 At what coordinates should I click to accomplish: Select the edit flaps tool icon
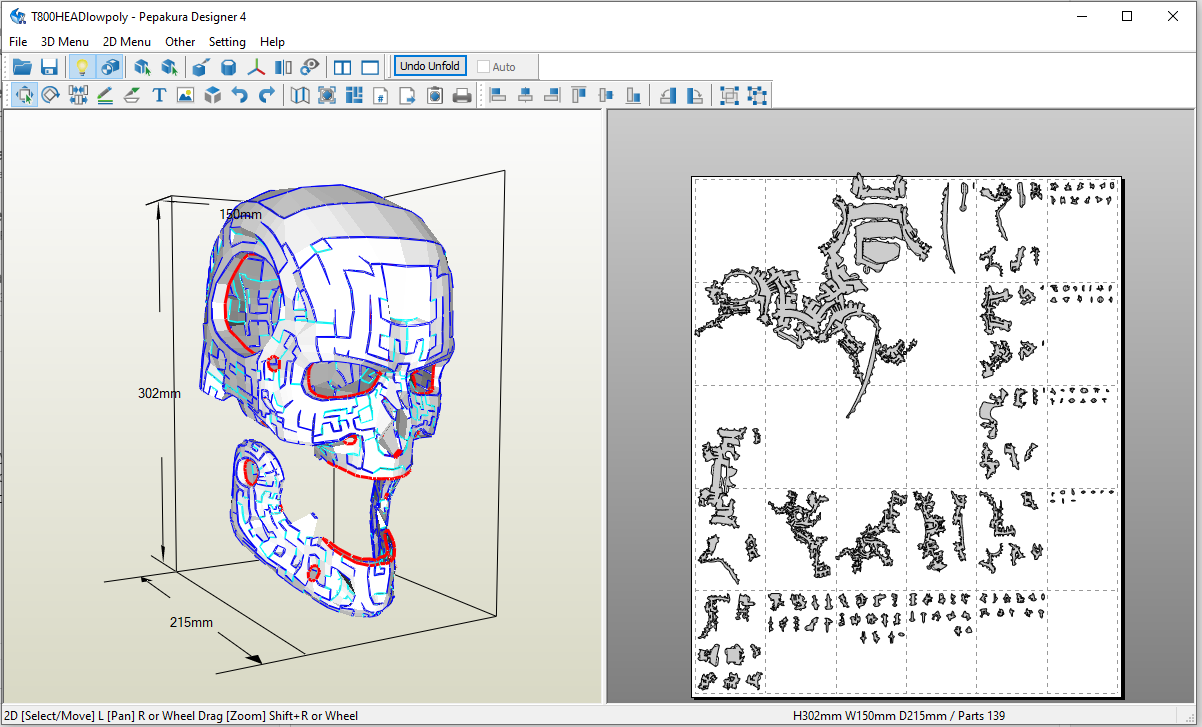click(x=132, y=95)
